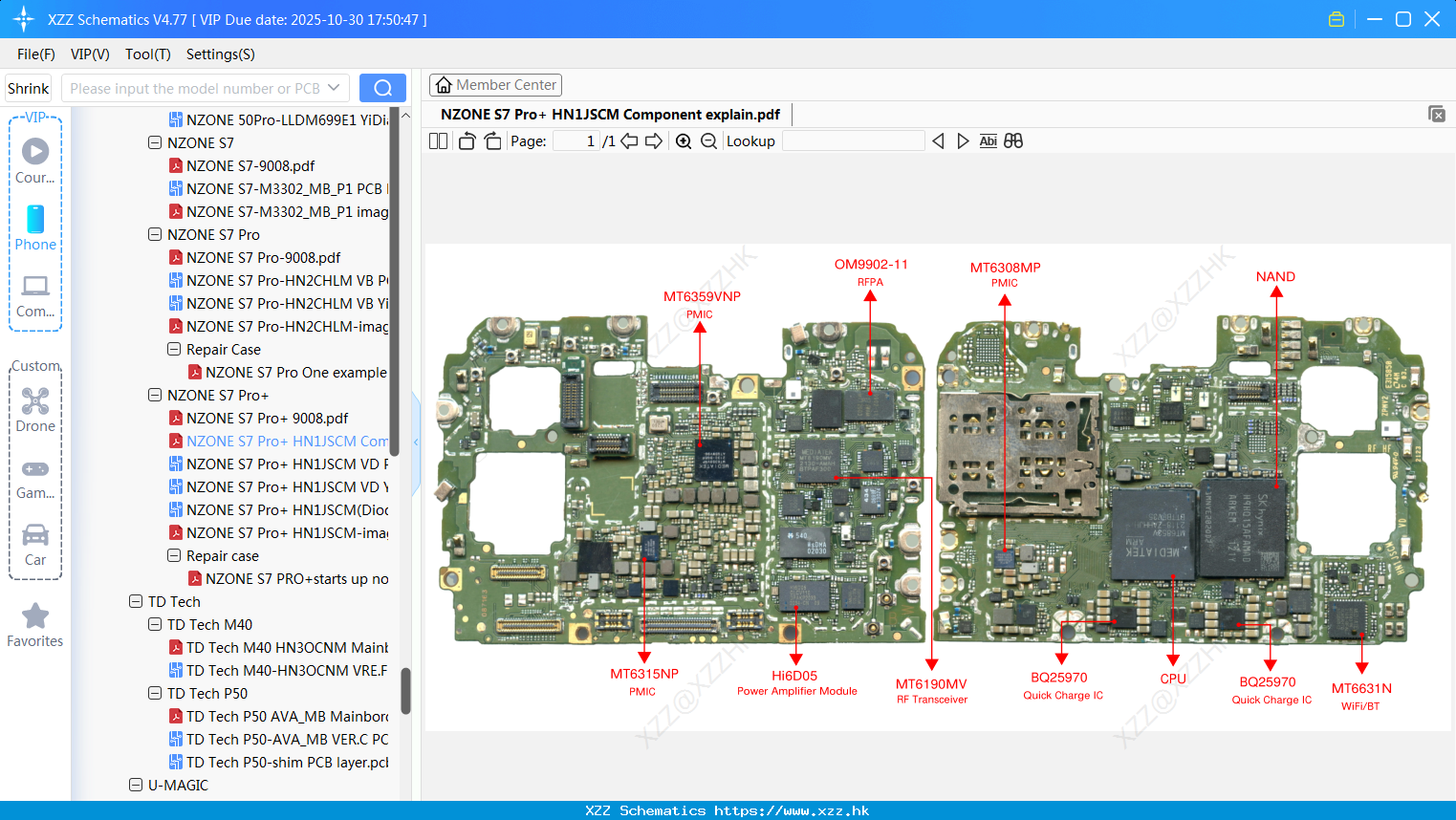Open NZONE 50Pro-LLDM699E1 file

(287, 119)
